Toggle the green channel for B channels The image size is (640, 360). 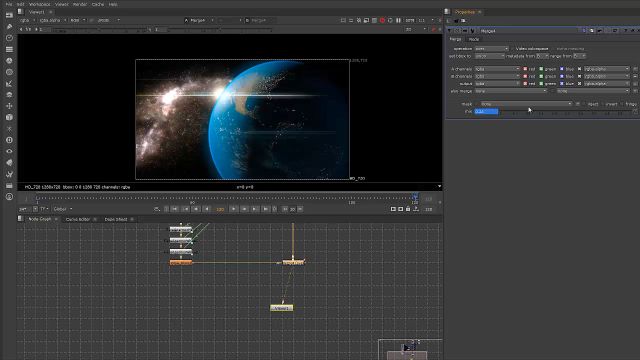[x=541, y=76]
